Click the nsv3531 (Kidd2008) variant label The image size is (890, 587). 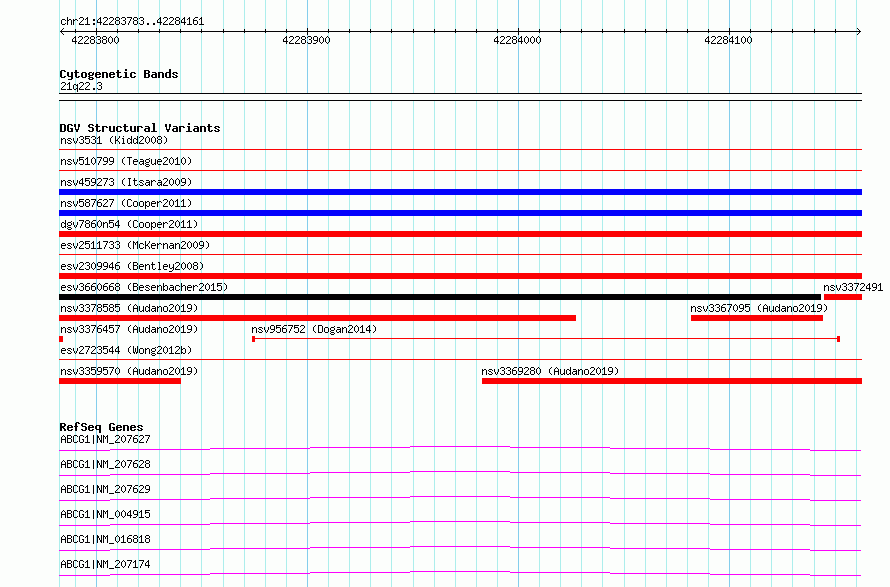[x=114, y=140]
